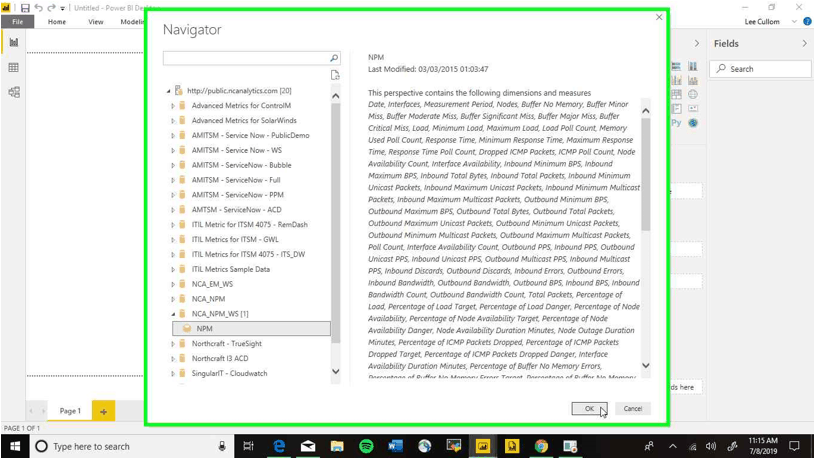This screenshot has width=816, height=459.
Task: Open the Lee Cullom account dropdown
Action: click(794, 22)
